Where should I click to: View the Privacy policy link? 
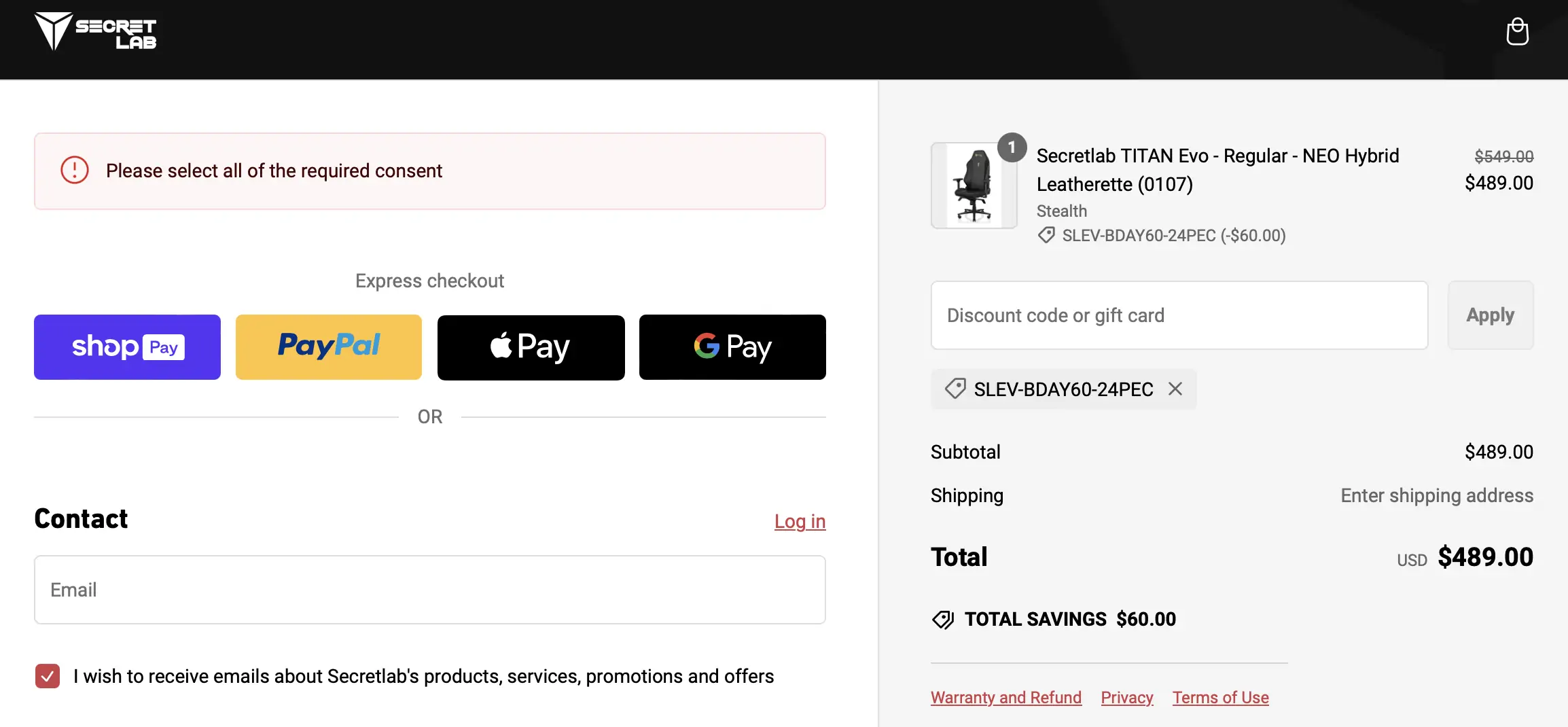[x=1127, y=698]
